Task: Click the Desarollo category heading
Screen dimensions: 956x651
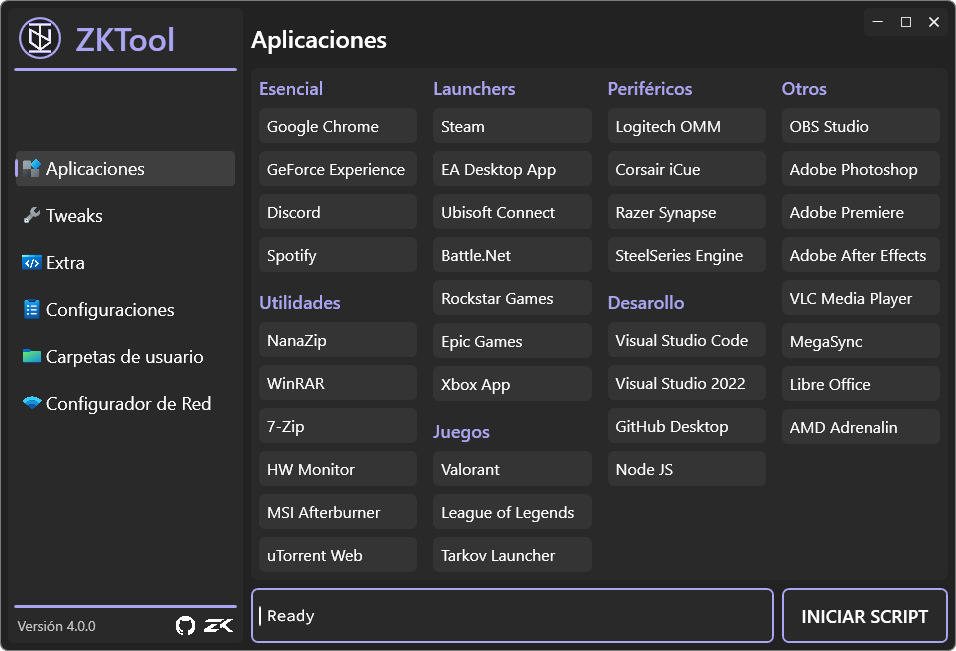Action: click(646, 302)
